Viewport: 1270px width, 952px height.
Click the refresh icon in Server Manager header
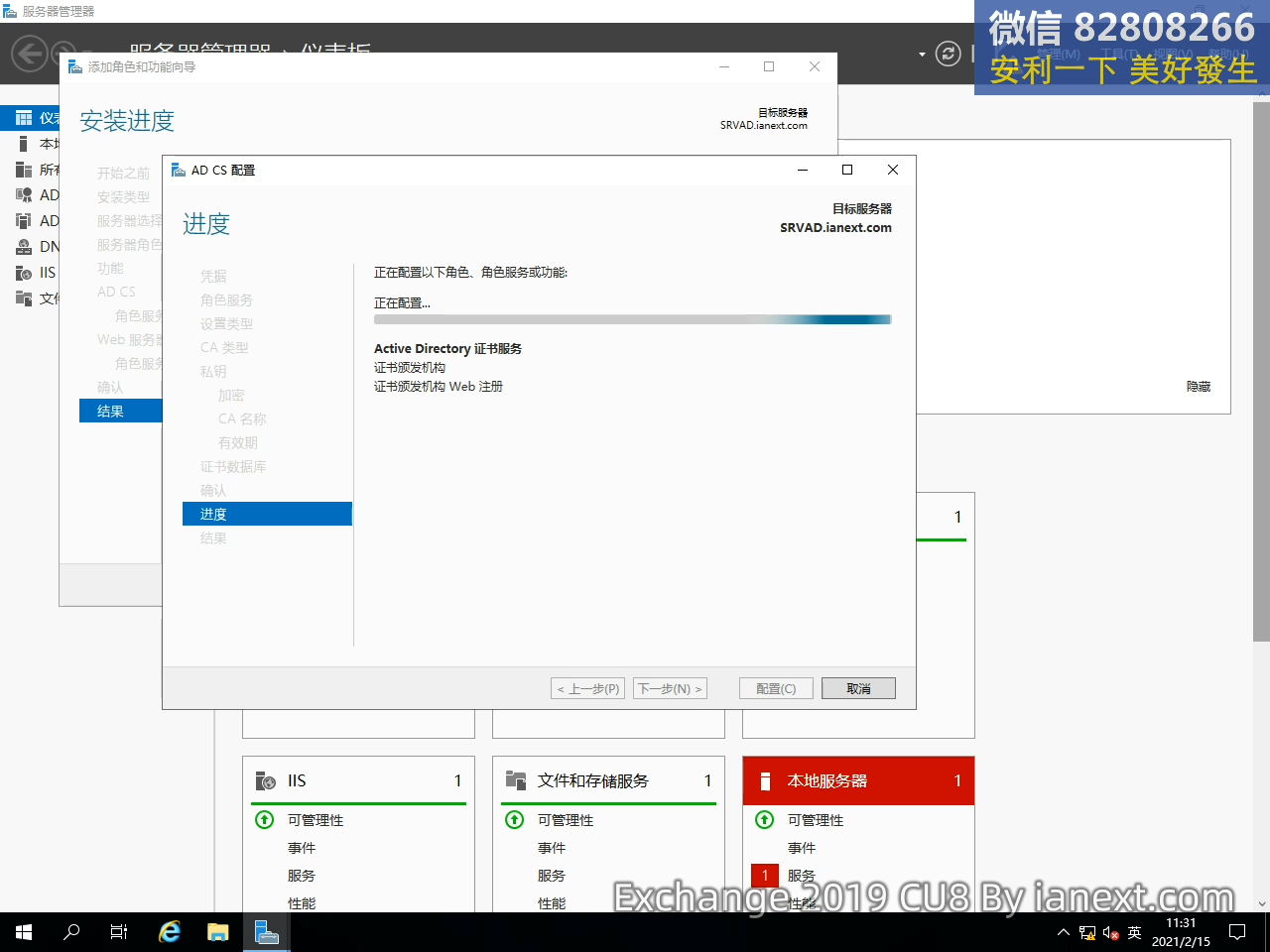coord(949,54)
